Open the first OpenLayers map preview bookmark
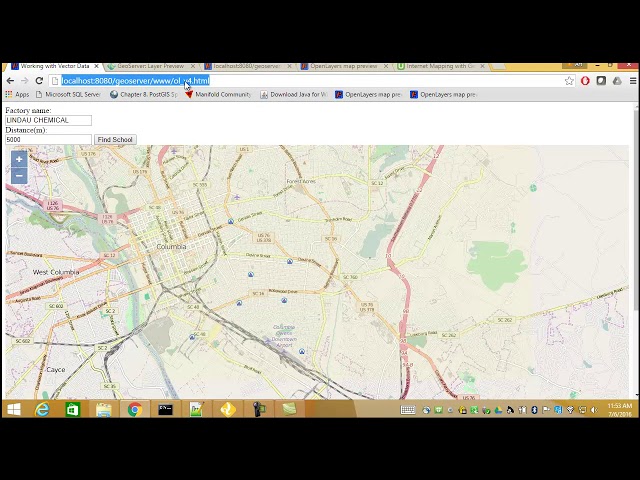640x480 pixels. pos(369,95)
